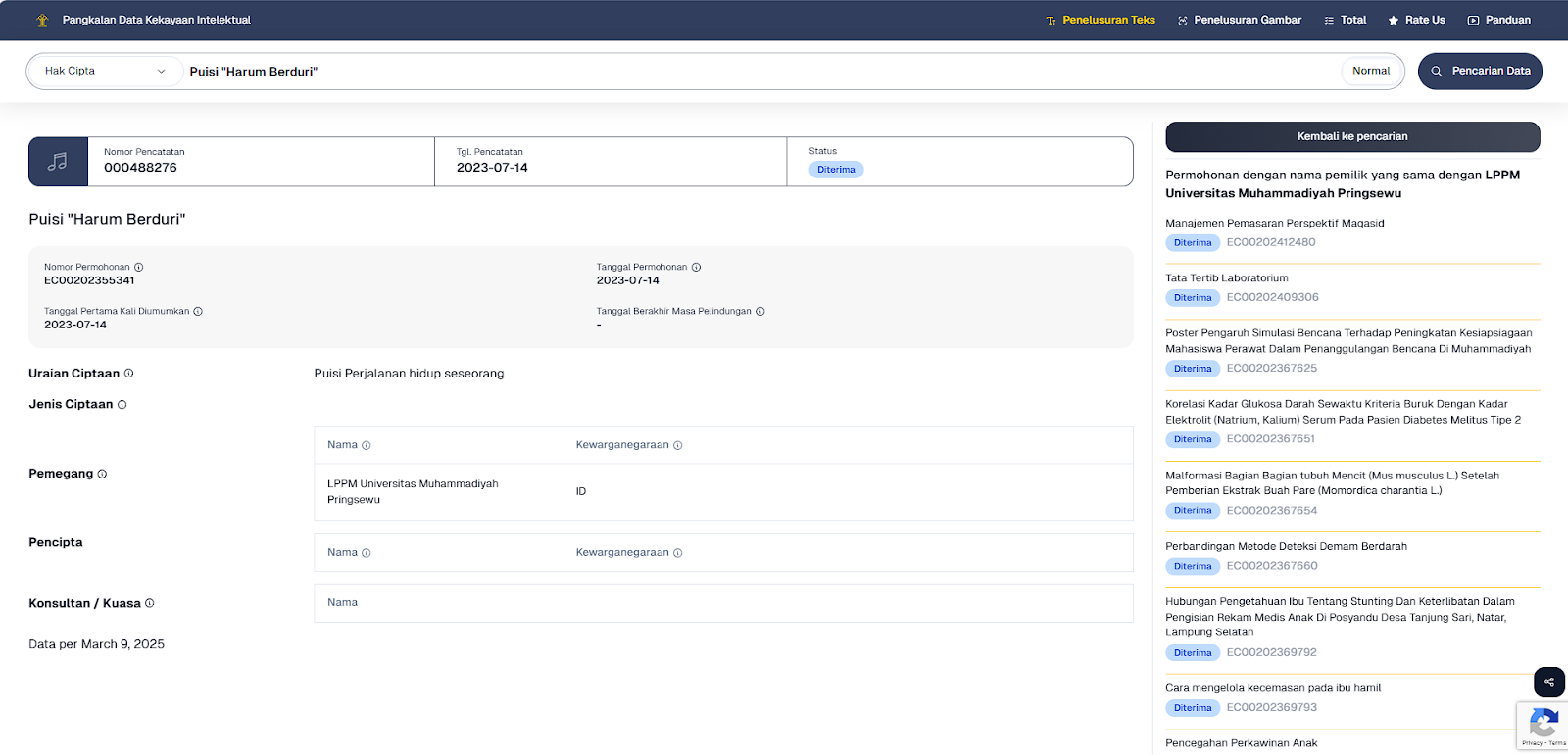Click info icon next to Nomor Permohonan
Viewport: 1568px width, 755px height.
[139, 267]
